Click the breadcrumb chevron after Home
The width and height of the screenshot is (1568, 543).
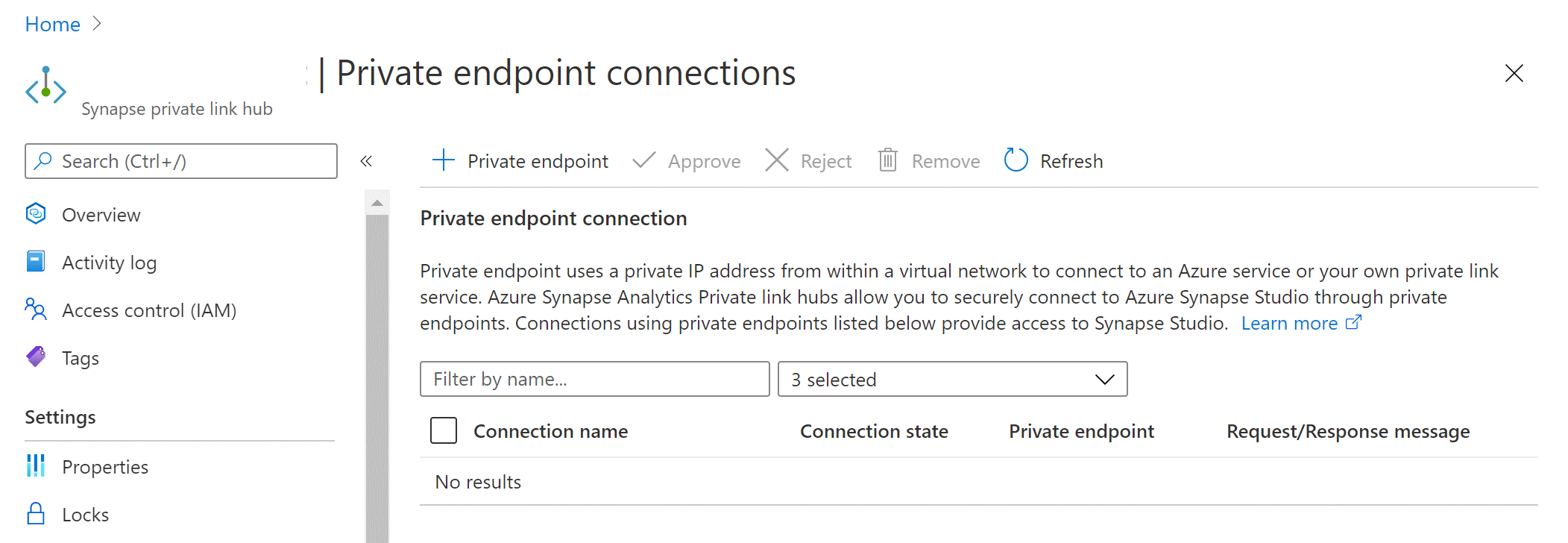click(97, 24)
